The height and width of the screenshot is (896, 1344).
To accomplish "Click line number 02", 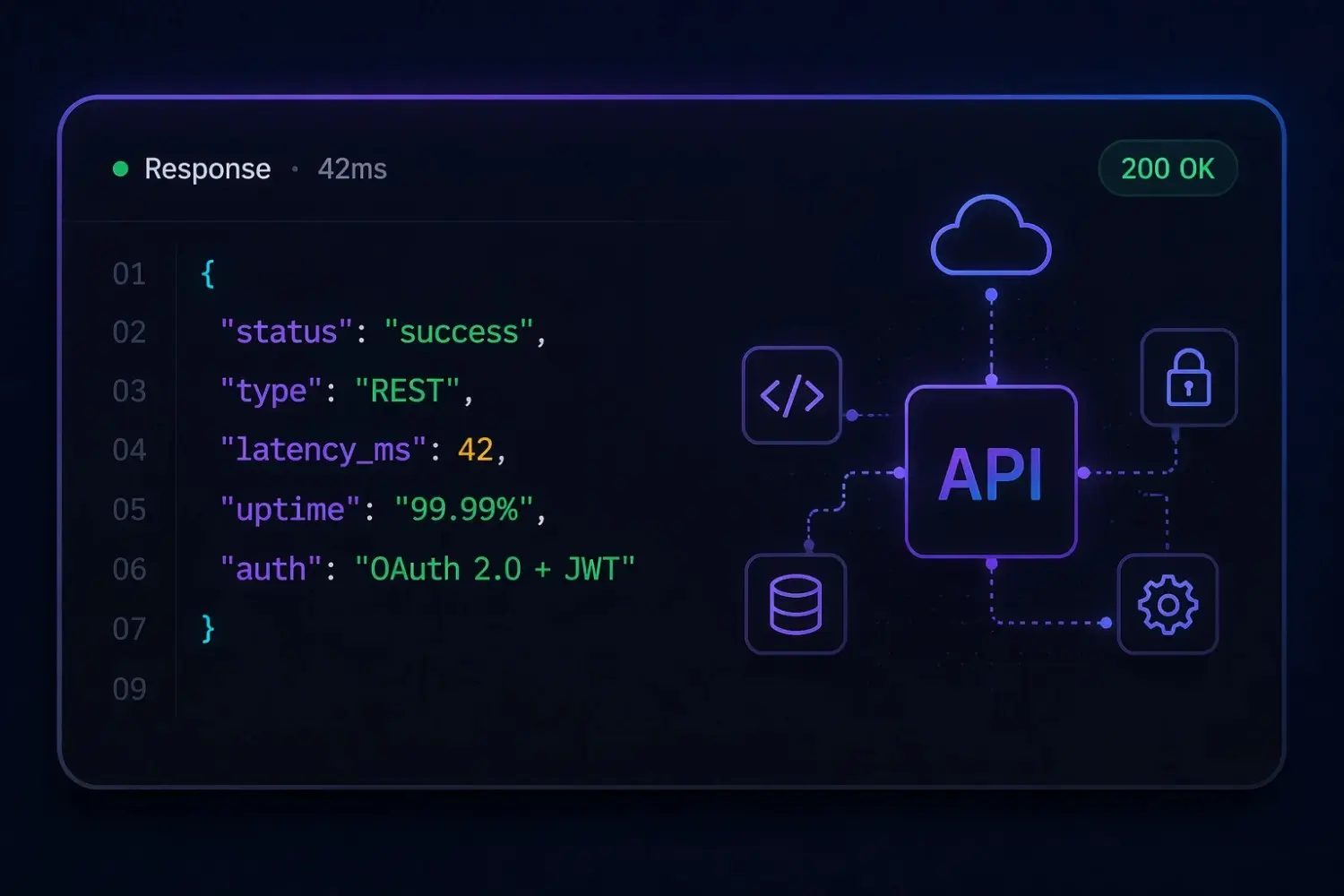I will tap(129, 332).
